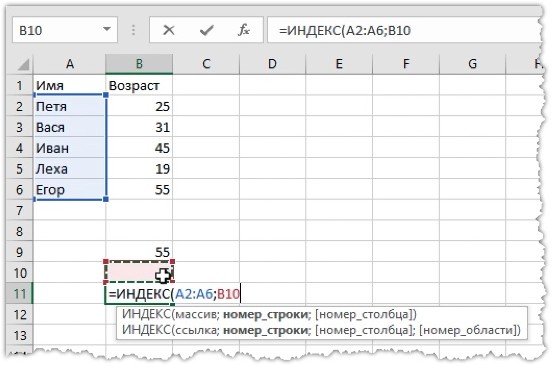Select row 4 header
553x366 pixels.
[x=19, y=148]
